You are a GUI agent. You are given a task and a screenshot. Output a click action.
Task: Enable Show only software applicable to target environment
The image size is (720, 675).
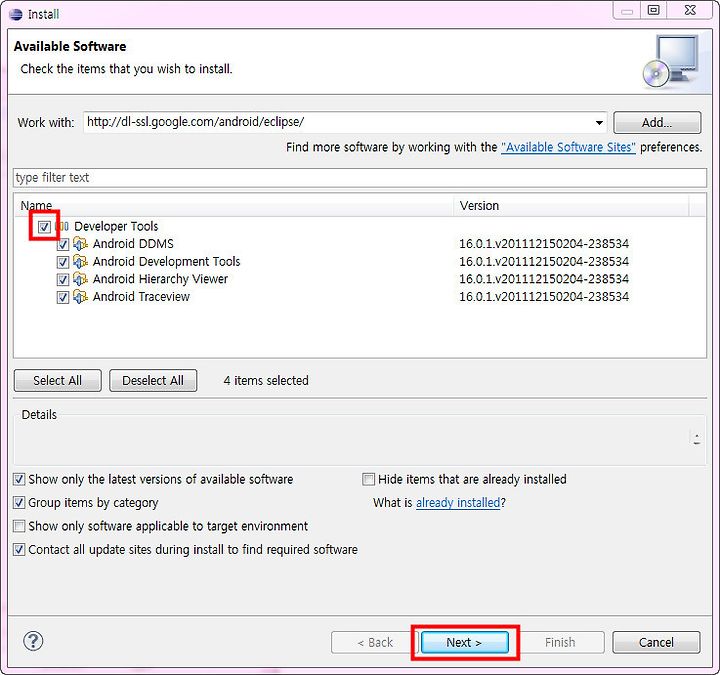coord(19,526)
